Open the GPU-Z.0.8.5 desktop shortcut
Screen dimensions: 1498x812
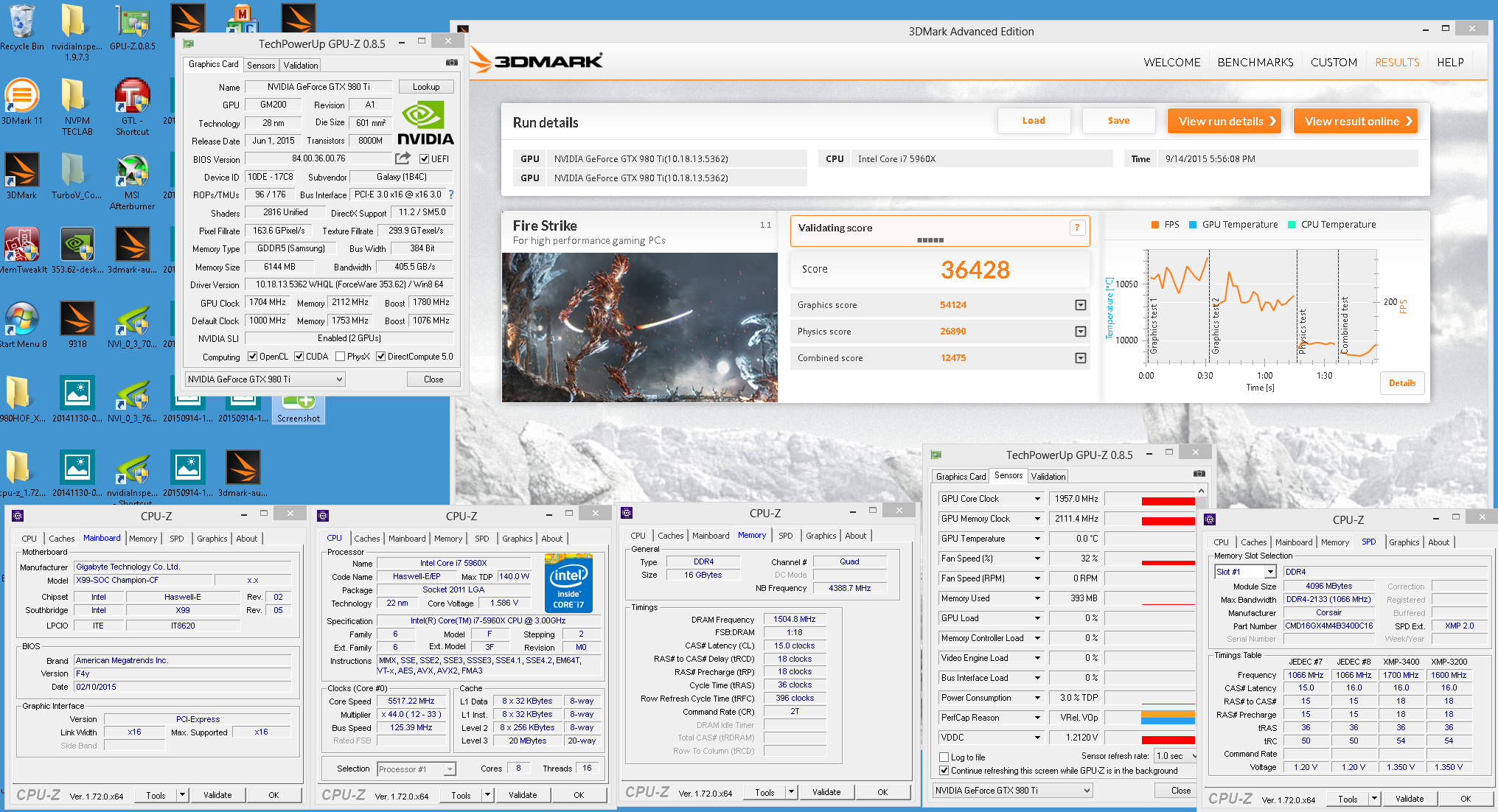click(133, 28)
